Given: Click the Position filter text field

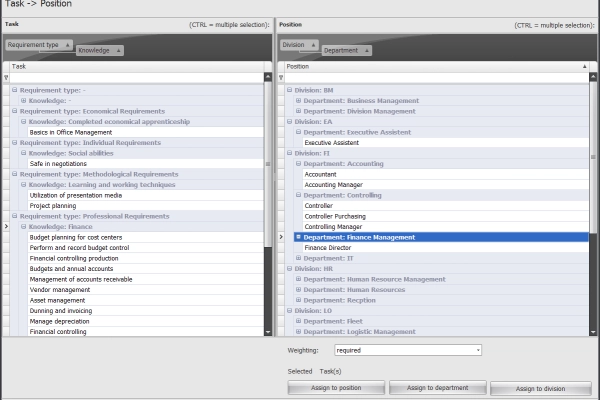Looking at the screenshot, I should click(x=437, y=78).
